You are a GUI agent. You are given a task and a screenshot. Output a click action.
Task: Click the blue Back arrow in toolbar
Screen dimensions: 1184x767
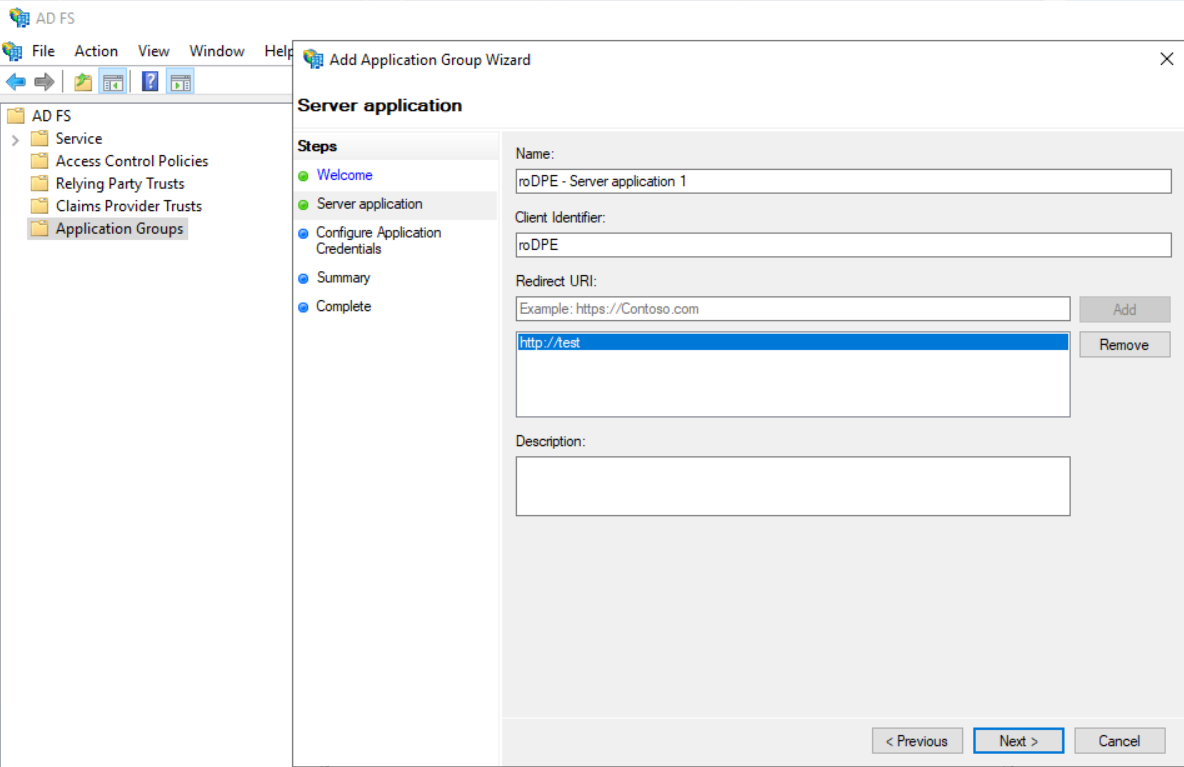pos(16,82)
